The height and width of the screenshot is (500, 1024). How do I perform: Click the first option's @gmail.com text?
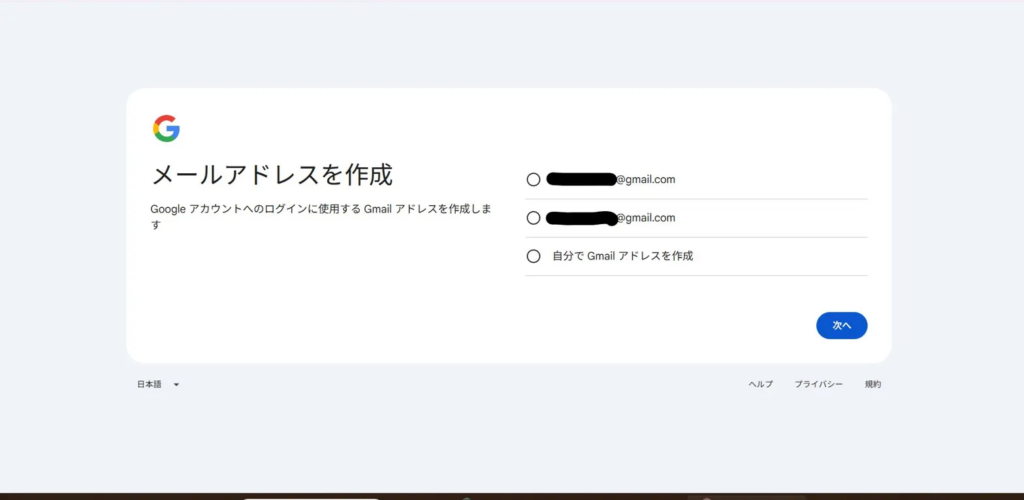pyautogui.click(x=646, y=180)
